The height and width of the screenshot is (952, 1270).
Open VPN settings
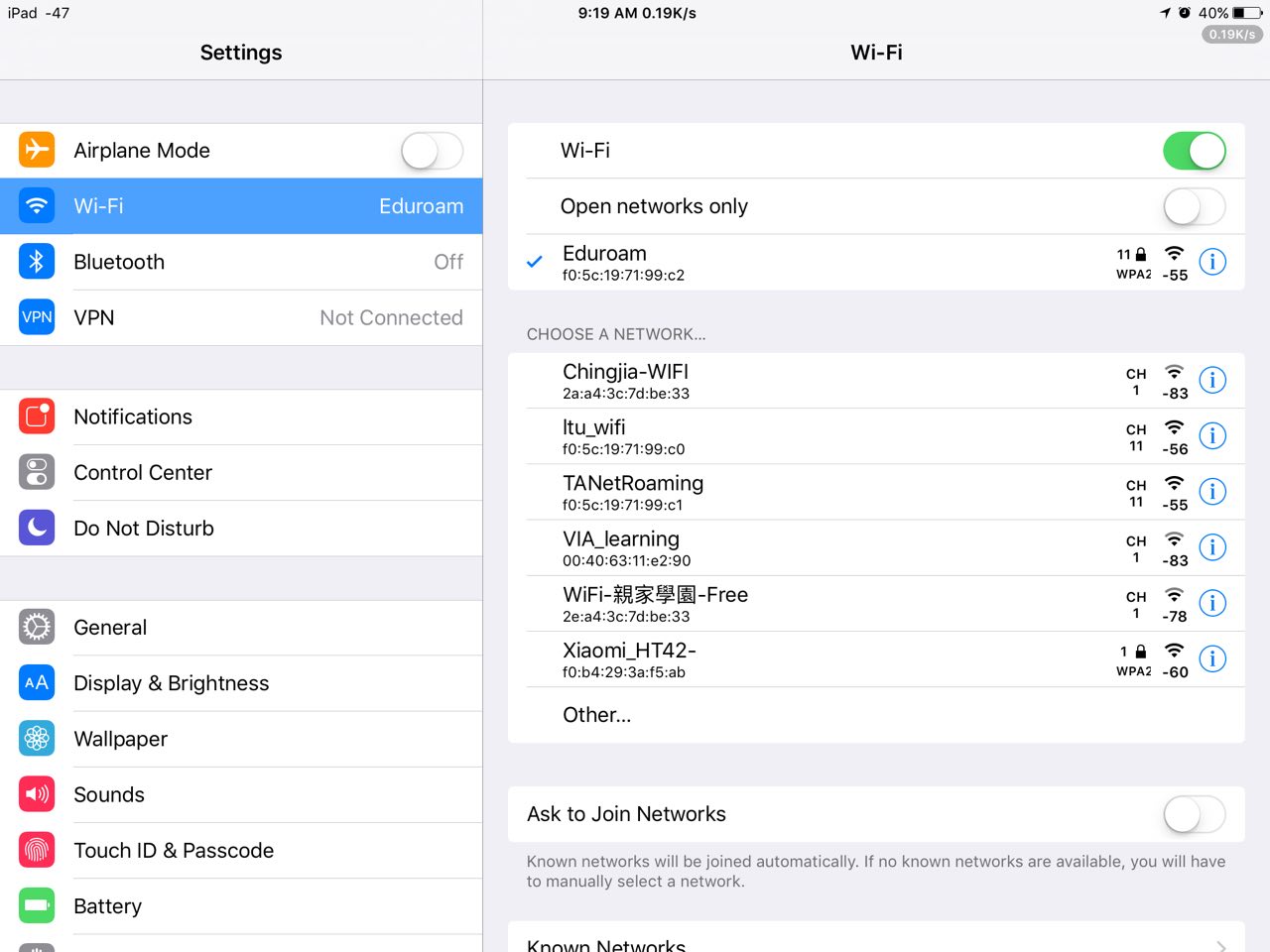(x=241, y=317)
